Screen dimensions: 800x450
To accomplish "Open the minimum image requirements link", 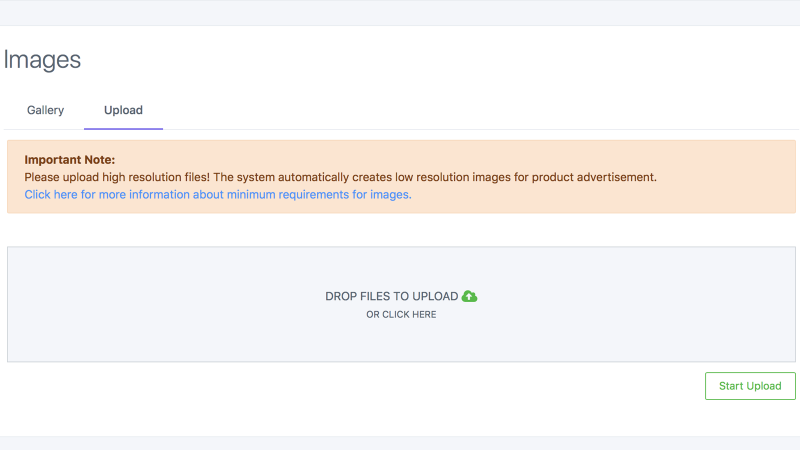I will click(218, 194).
